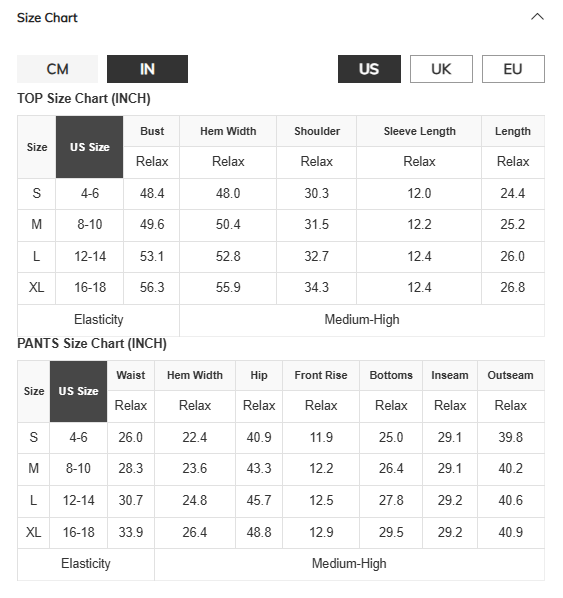Switch measurements to CM
563x598 pixels.
click(x=57, y=69)
